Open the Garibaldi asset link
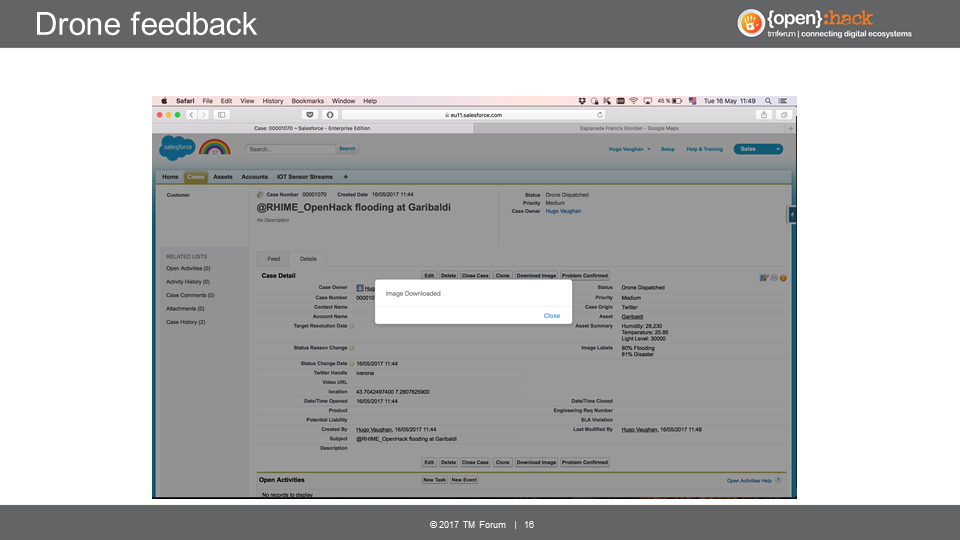This screenshot has width=960, height=540. click(x=632, y=317)
